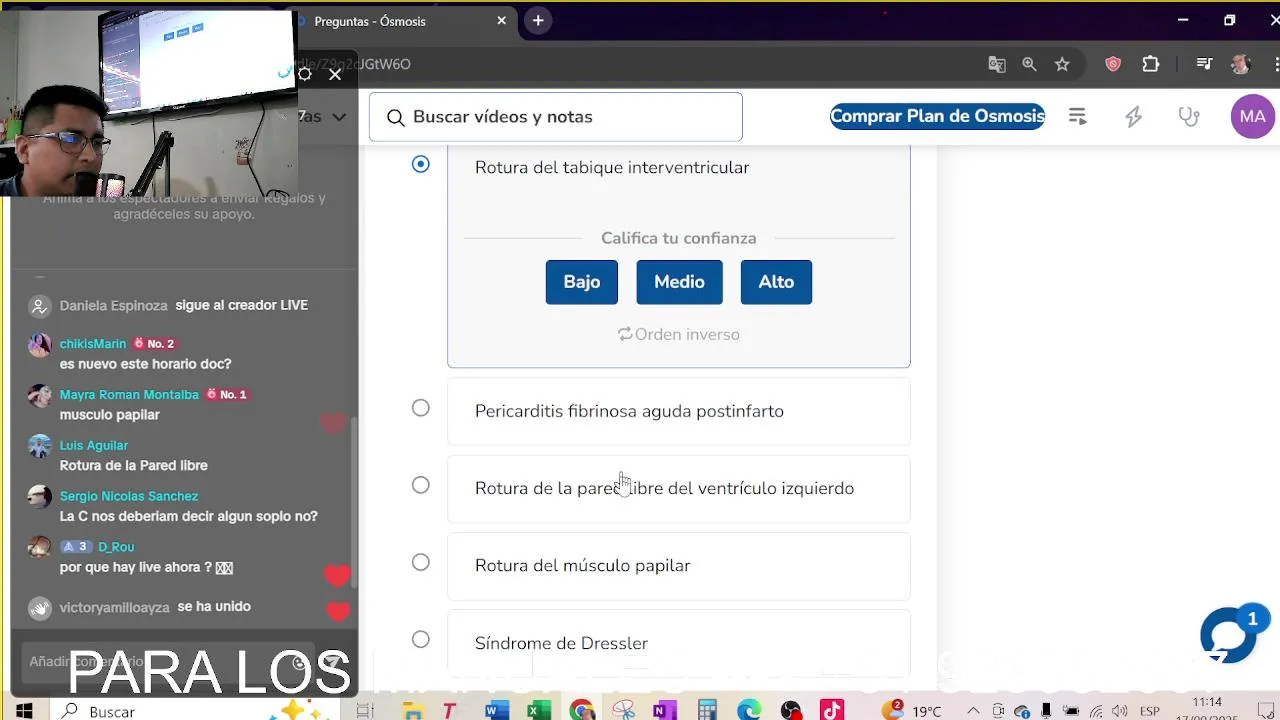
Task: Open TikTok app from the taskbar
Action: click(832, 711)
